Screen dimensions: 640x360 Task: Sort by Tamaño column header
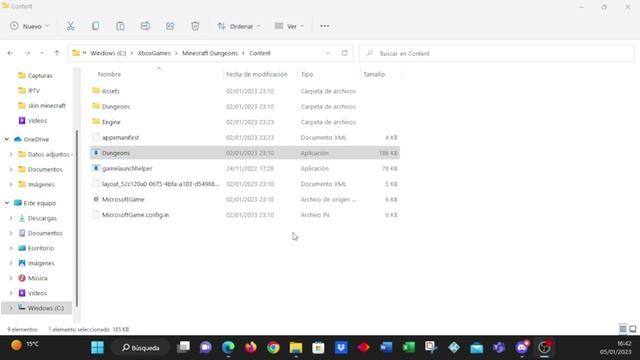point(374,74)
